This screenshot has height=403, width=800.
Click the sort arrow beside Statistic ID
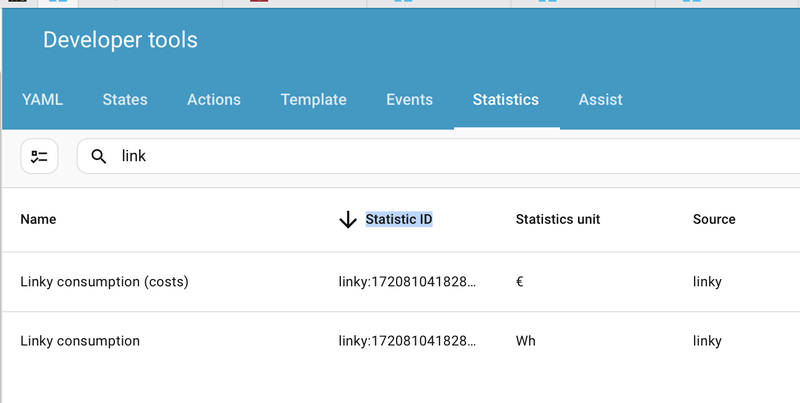(x=348, y=220)
